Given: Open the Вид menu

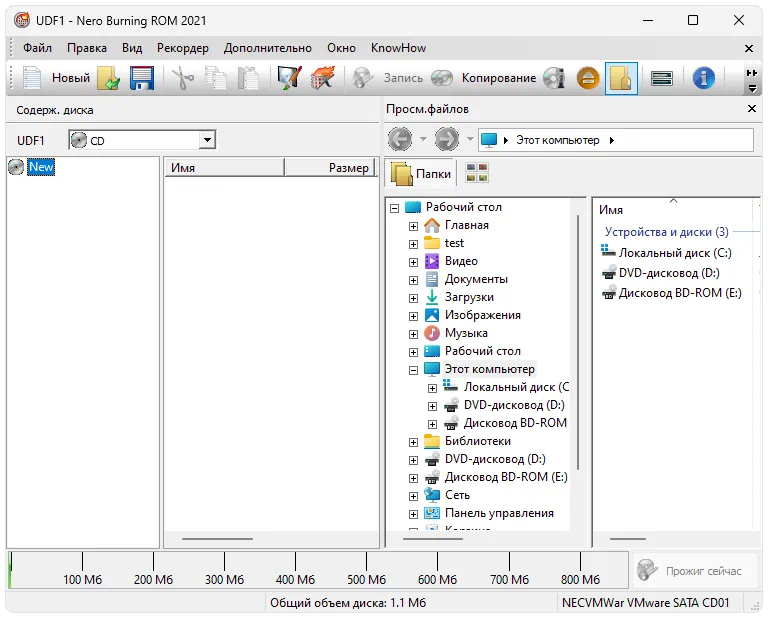Looking at the screenshot, I should pyautogui.click(x=132, y=48).
